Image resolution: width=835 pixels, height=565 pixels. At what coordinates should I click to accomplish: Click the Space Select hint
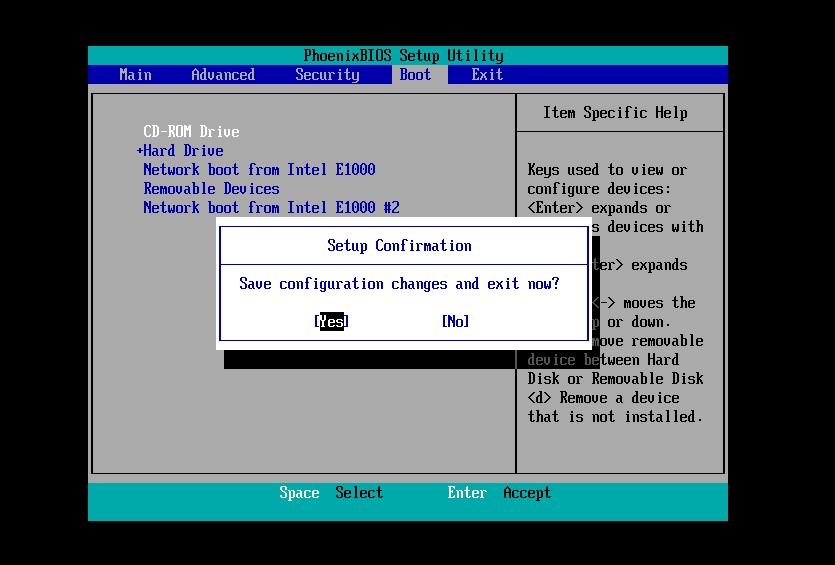click(x=331, y=493)
